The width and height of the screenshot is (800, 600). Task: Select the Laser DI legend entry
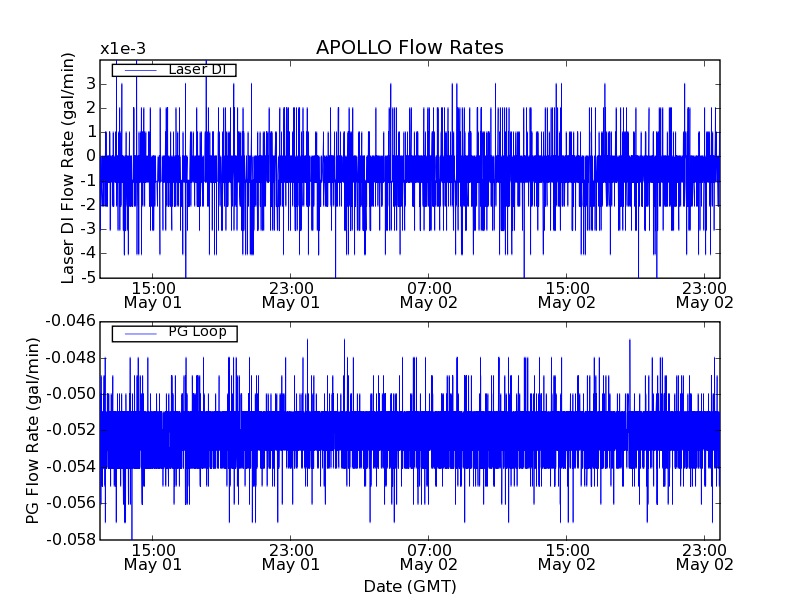[196, 70]
